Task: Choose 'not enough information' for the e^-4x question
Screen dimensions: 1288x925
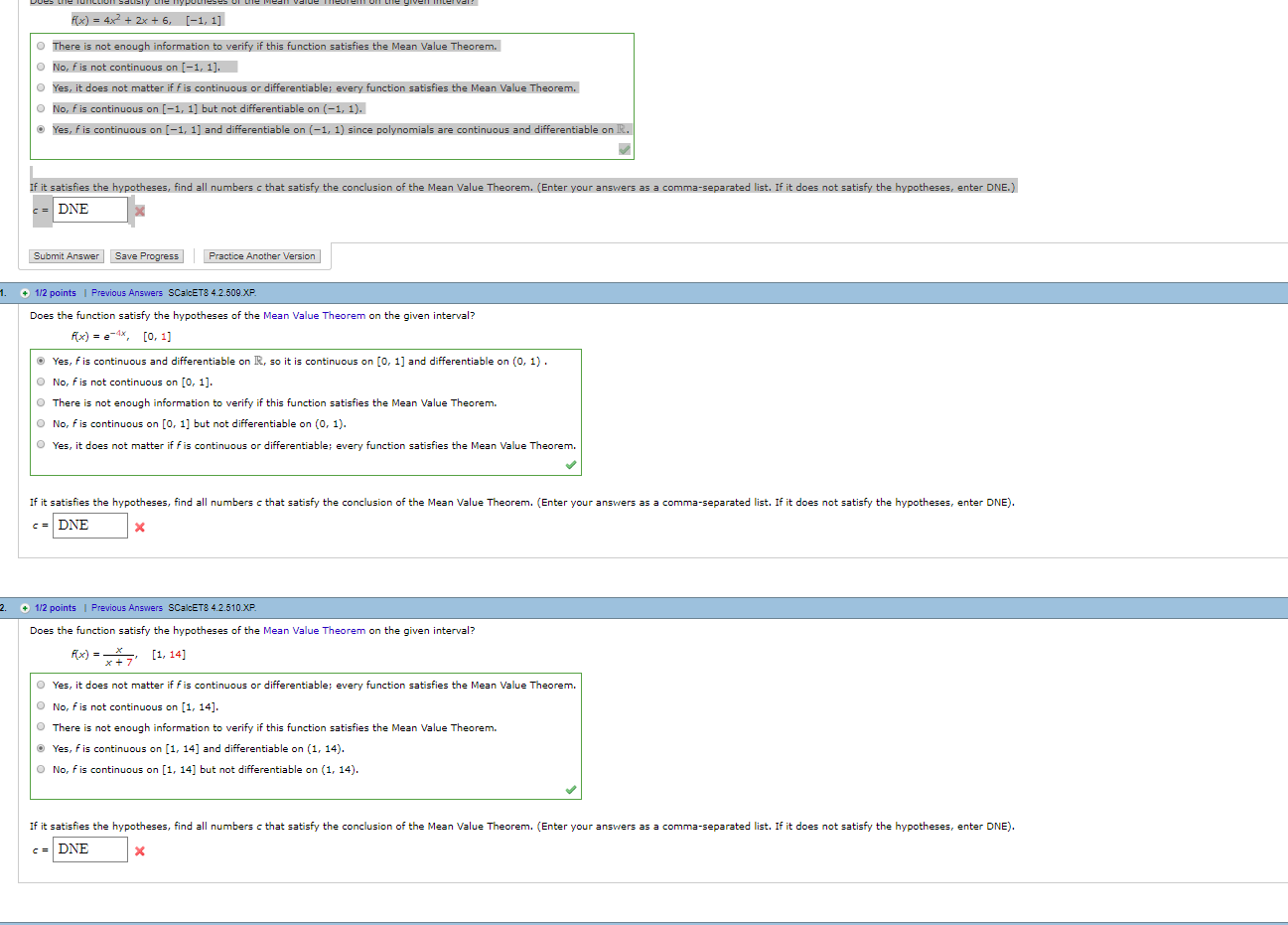Action: 41,402
